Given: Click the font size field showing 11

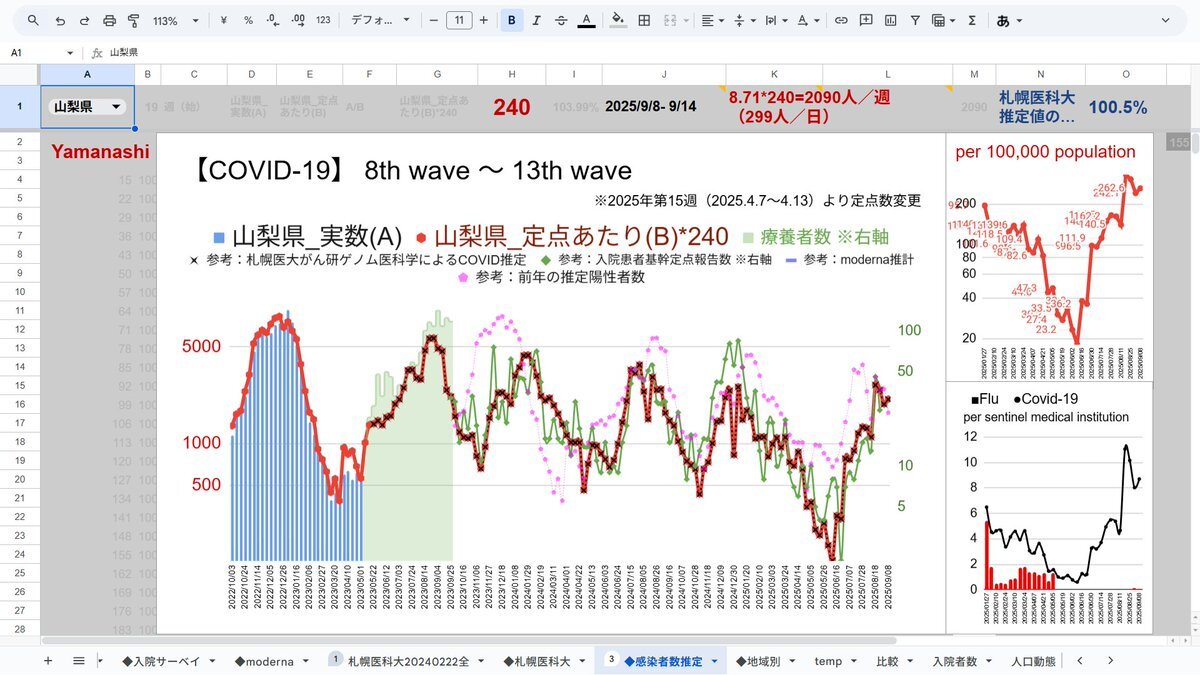Looking at the screenshot, I should 459,20.
